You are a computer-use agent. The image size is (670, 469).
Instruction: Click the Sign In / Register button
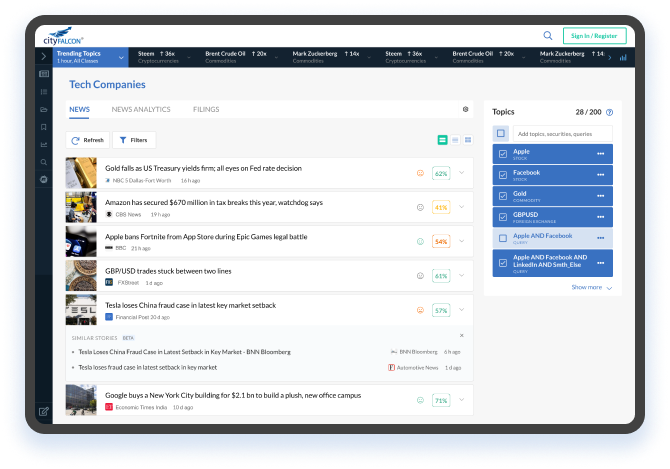pos(594,36)
